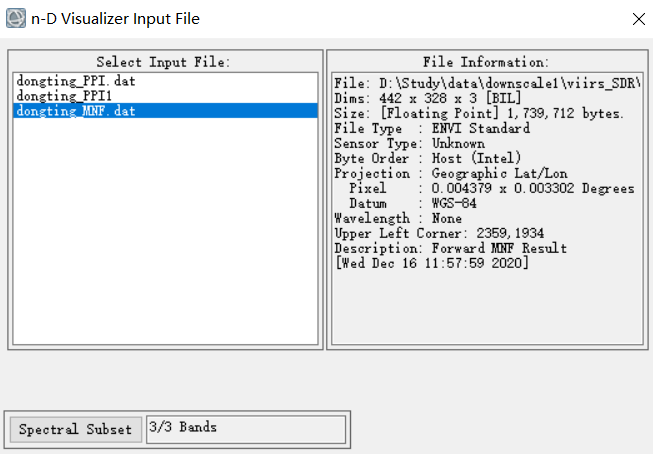This screenshot has width=653, height=454.
Task: Select the highlighted dongting_MNF.dat file
Action: pos(165,111)
